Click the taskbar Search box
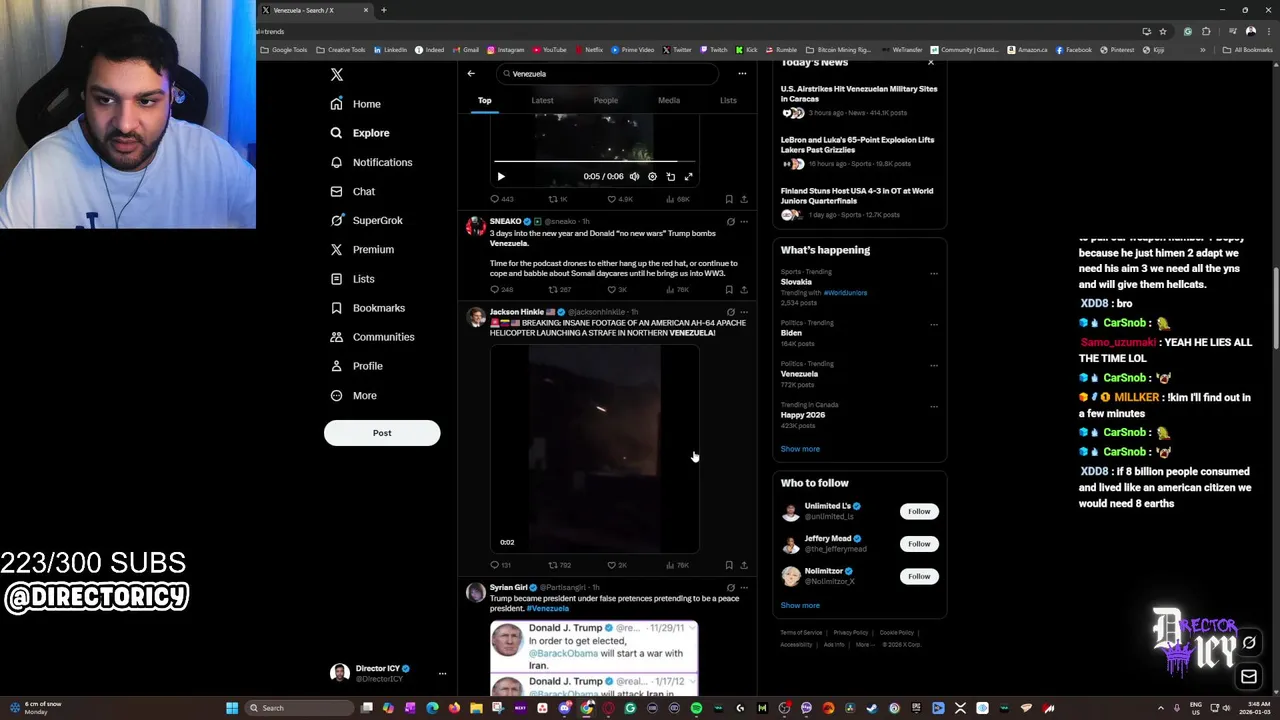The image size is (1280, 720). click(x=298, y=708)
